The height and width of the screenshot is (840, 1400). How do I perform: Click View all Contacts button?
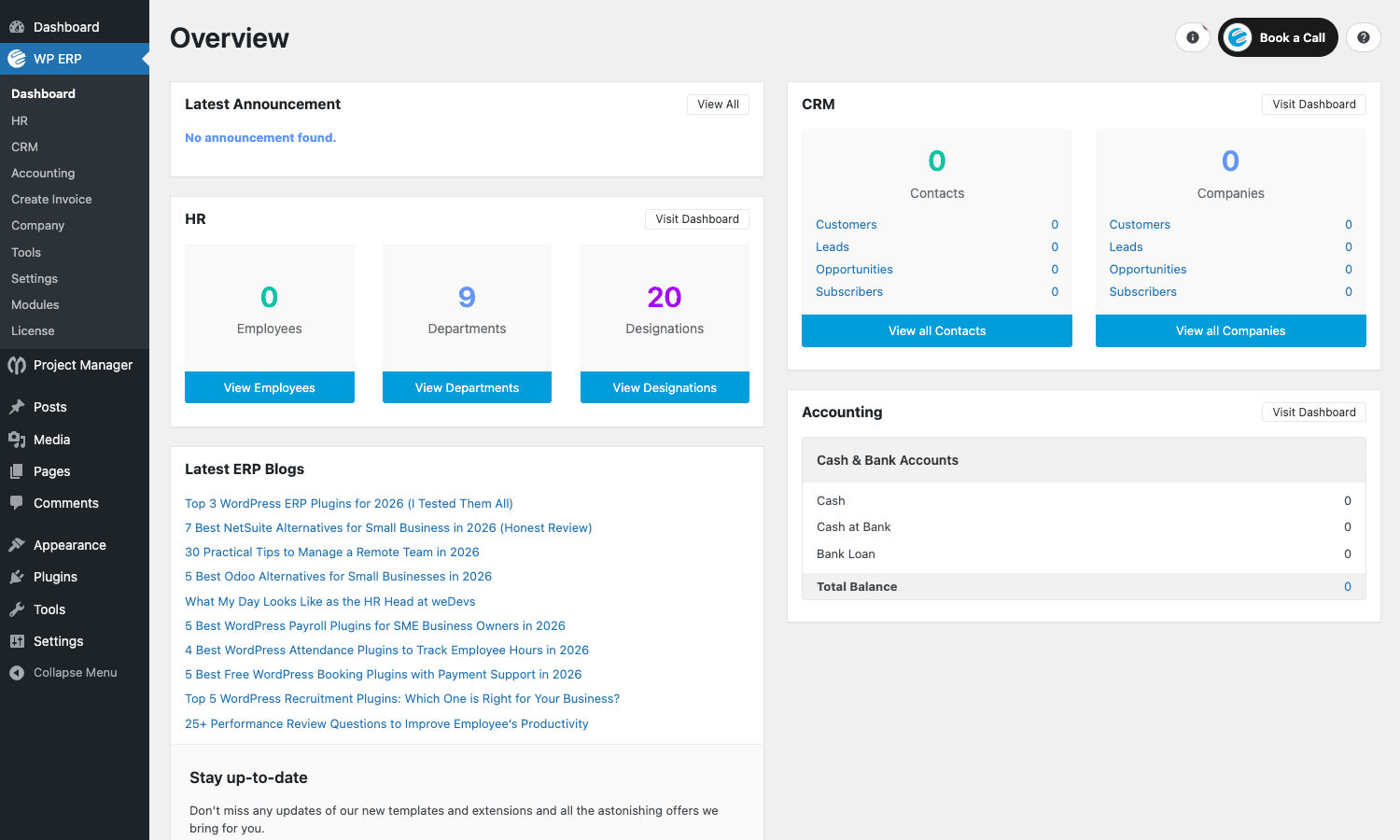click(937, 330)
